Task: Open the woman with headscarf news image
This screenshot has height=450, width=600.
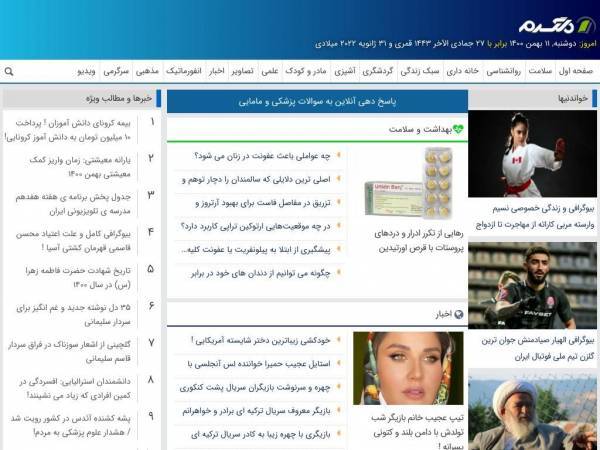Action: coord(408,368)
